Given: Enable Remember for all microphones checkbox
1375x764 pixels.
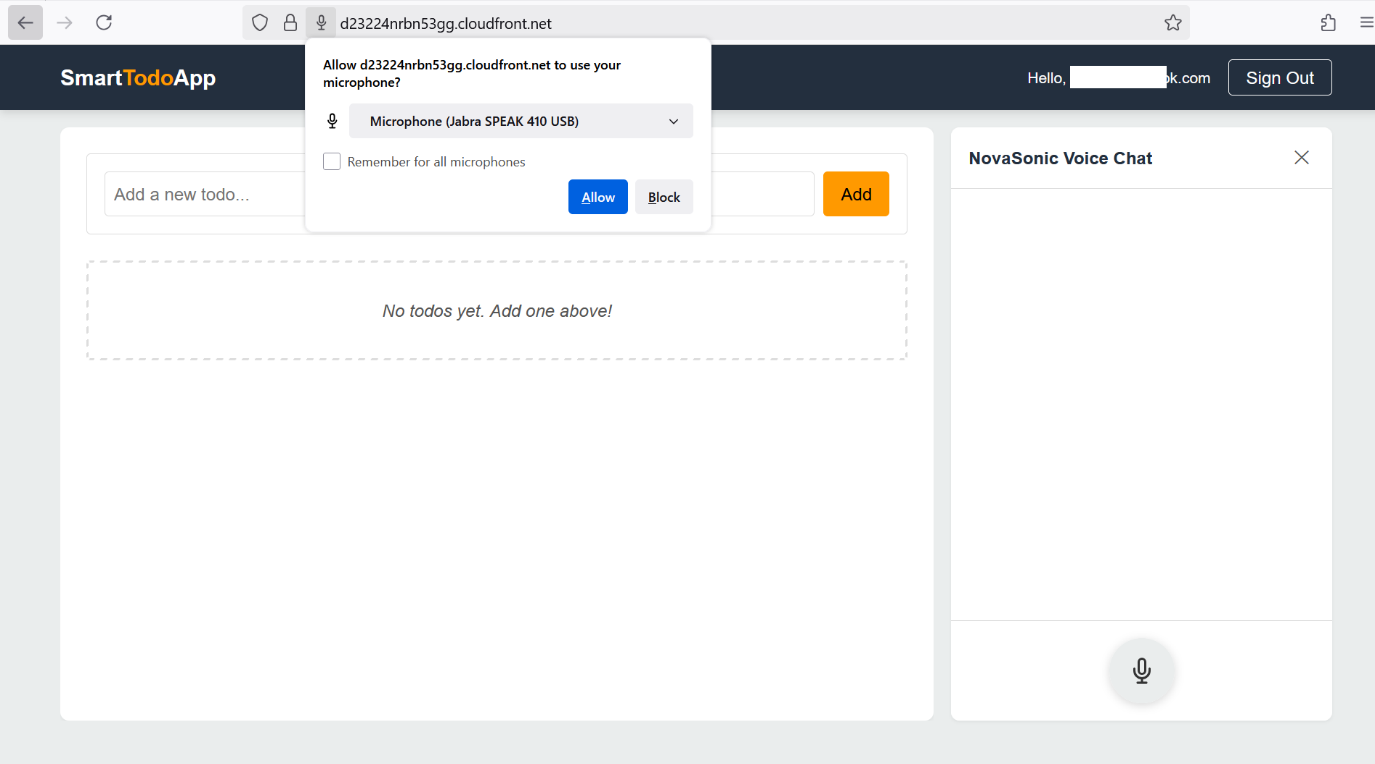Looking at the screenshot, I should coord(332,161).
